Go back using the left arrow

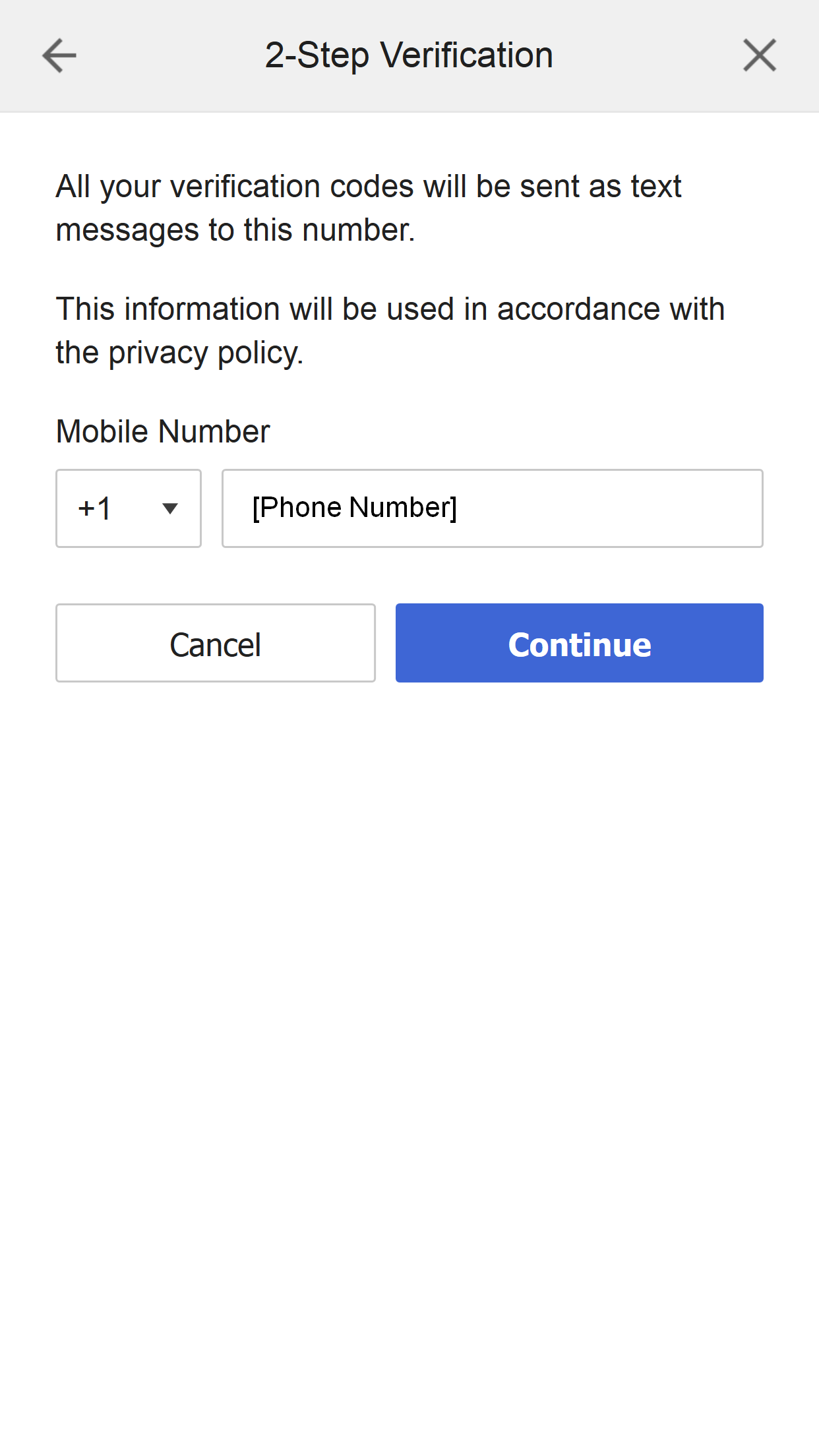[59, 55]
